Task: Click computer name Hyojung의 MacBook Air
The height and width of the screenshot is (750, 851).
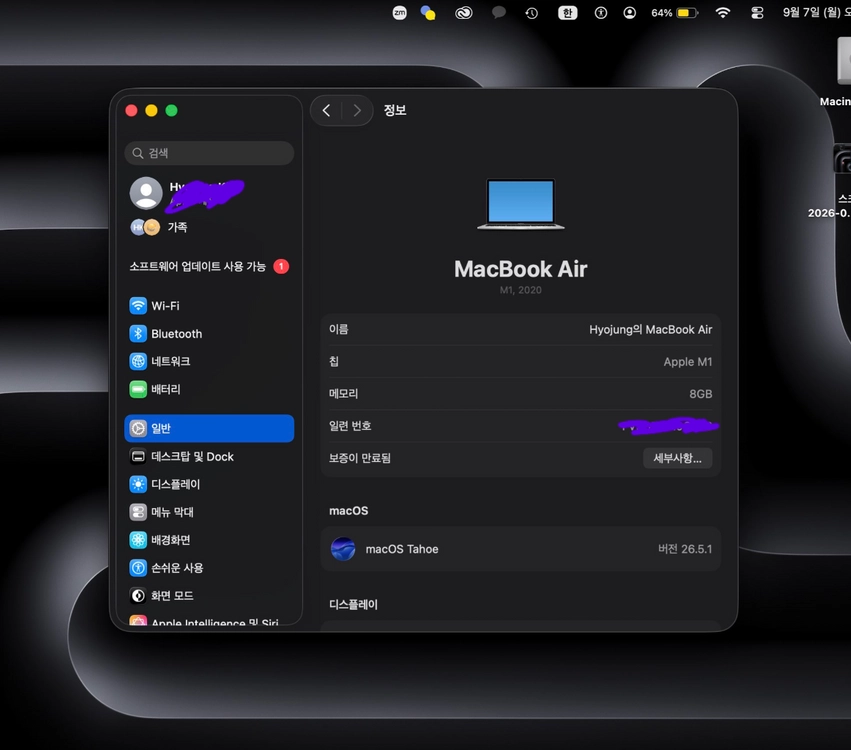Action: 650,329
